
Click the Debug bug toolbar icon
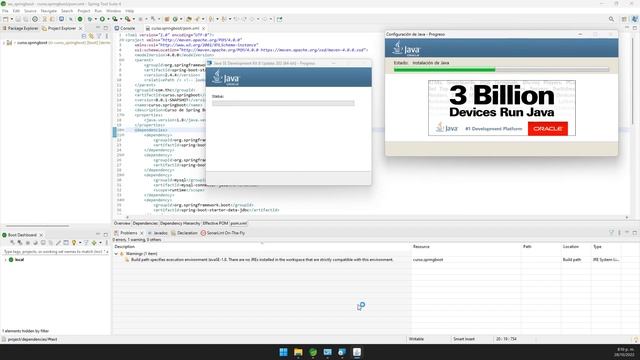coord(90,19)
